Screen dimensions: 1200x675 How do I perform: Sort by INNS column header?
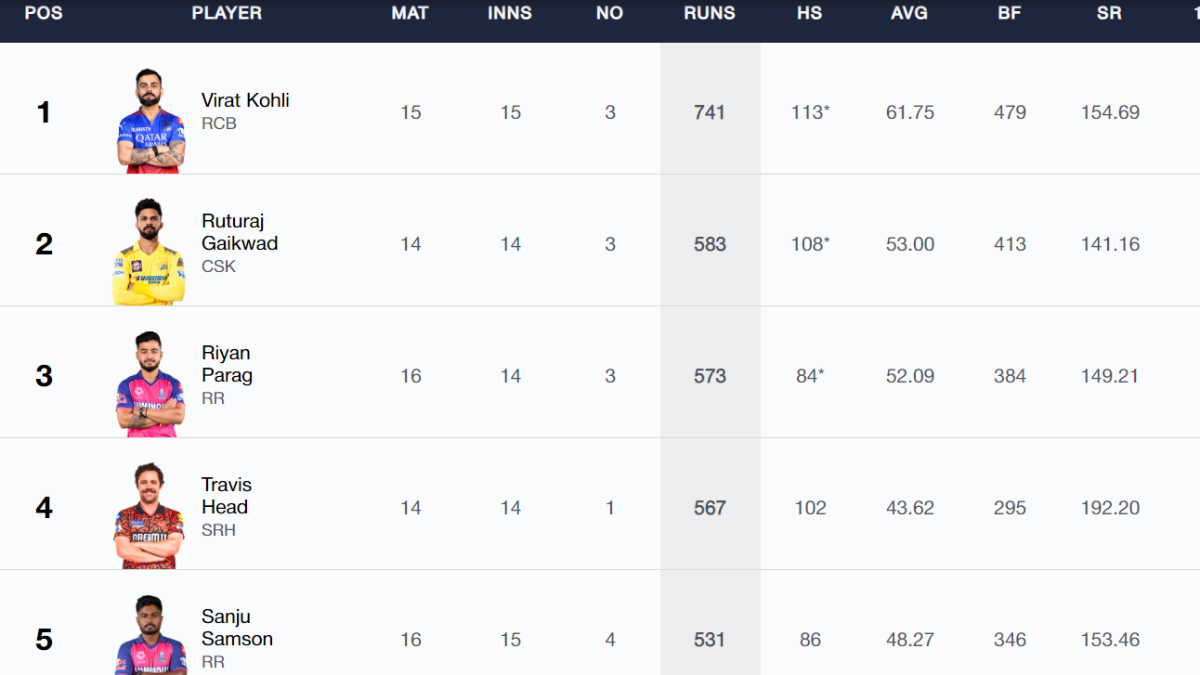coord(510,14)
